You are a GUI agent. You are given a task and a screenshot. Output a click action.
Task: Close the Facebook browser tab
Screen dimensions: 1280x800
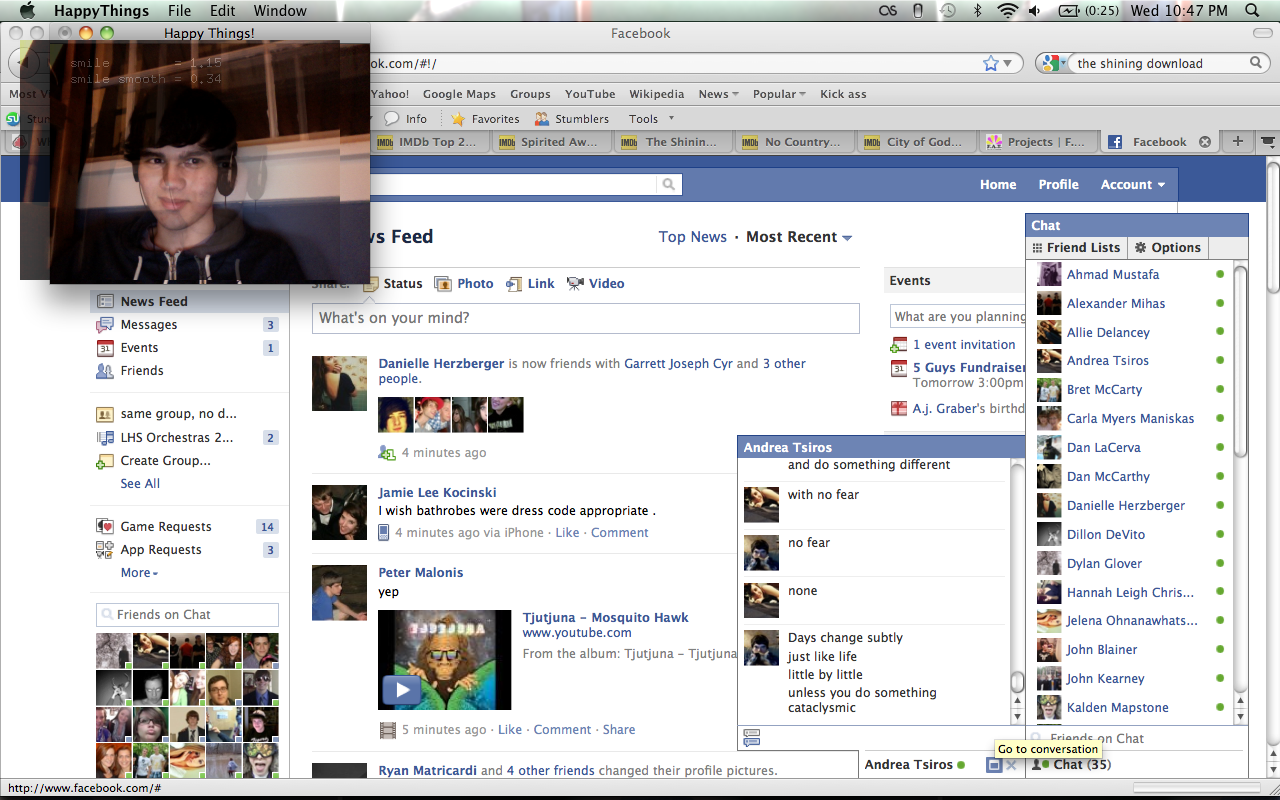click(x=1205, y=142)
